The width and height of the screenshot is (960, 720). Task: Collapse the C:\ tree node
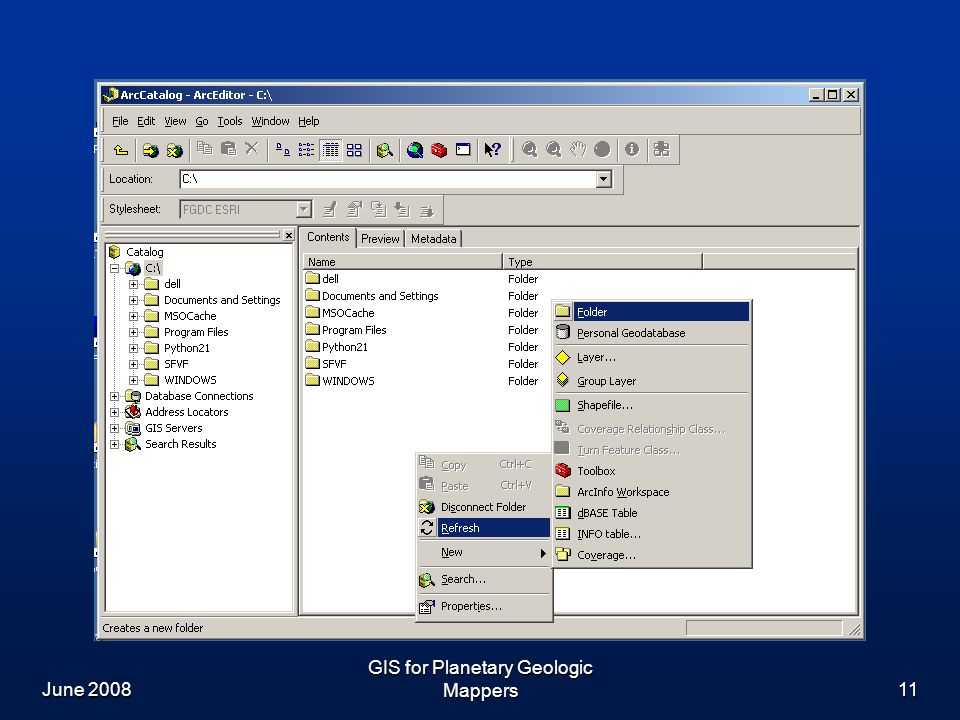click(114, 268)
